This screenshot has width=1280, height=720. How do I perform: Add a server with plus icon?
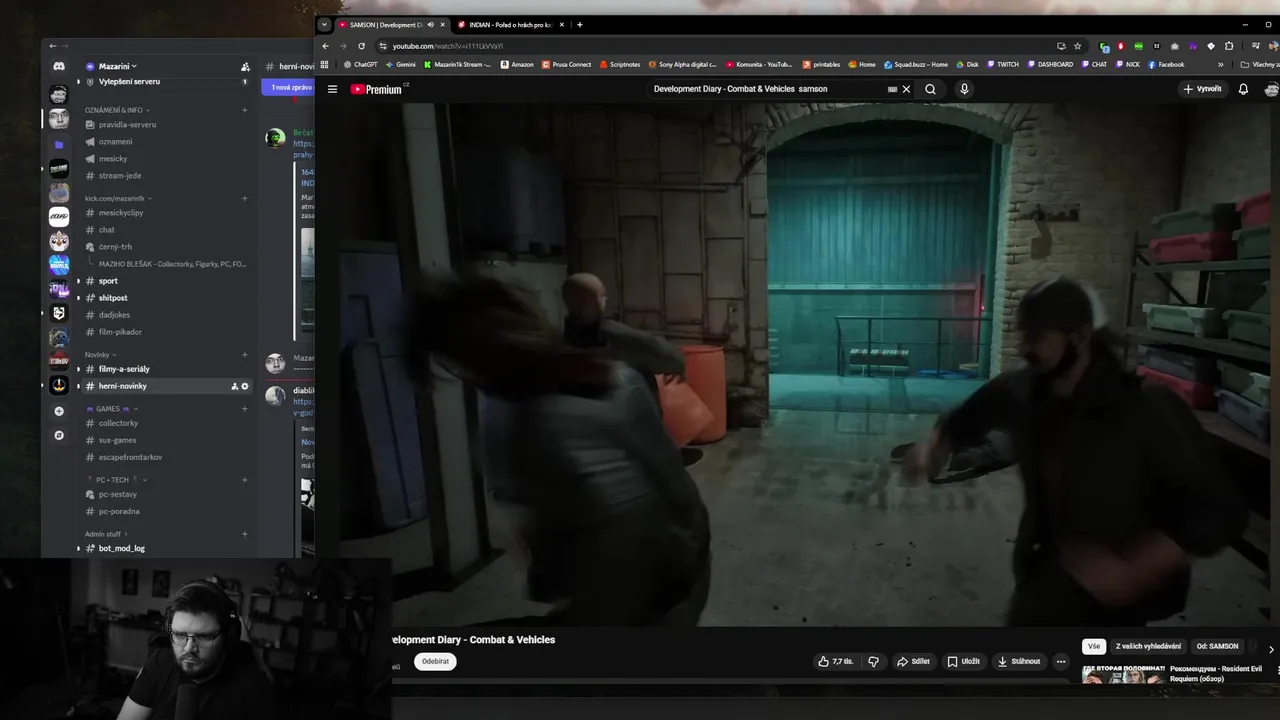point(59,411)
